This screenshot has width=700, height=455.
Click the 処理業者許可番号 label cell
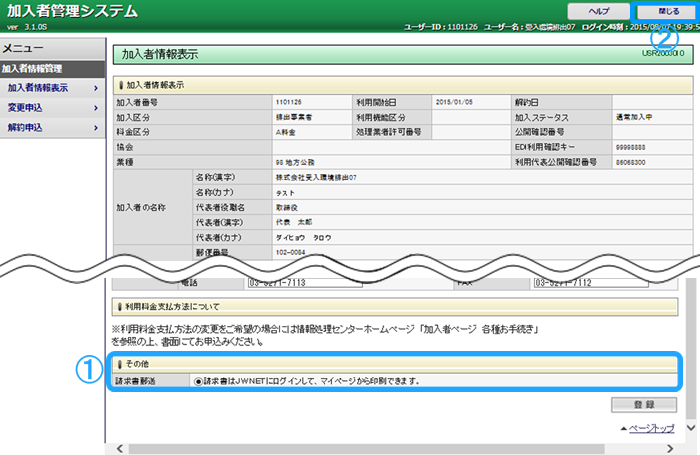[392, 132]
